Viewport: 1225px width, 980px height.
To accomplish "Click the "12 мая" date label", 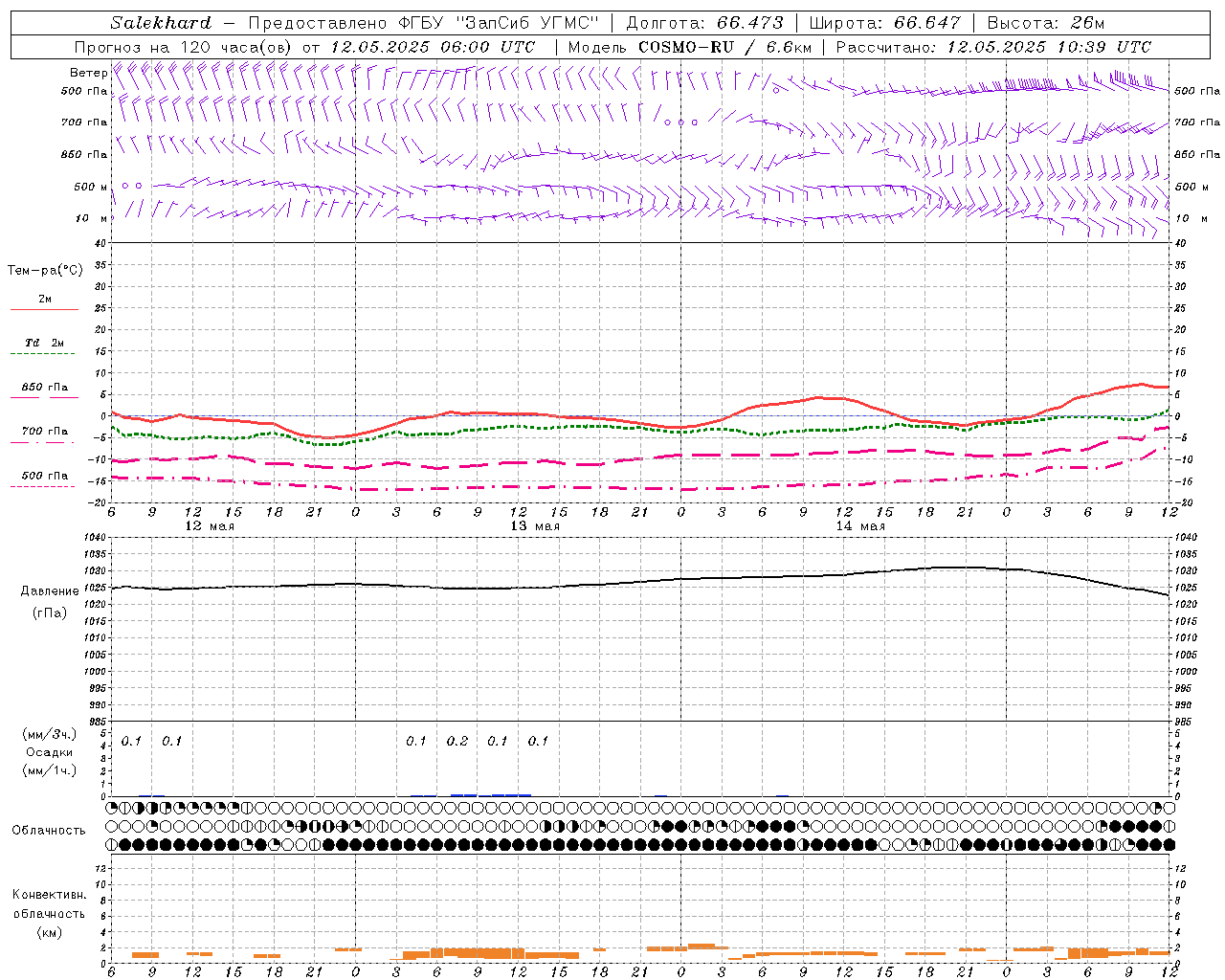I will point(210,526).
